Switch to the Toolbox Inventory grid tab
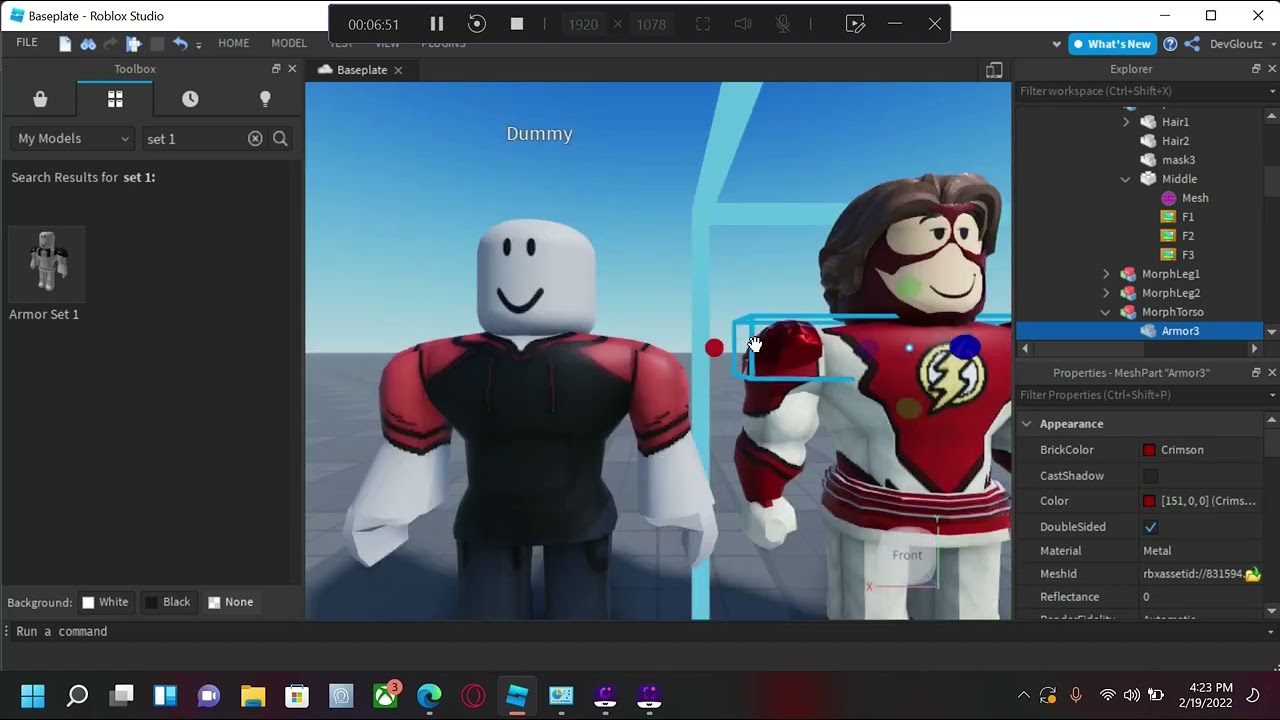Viewport: 1280px width, 720px height. [x=115, y=99]
